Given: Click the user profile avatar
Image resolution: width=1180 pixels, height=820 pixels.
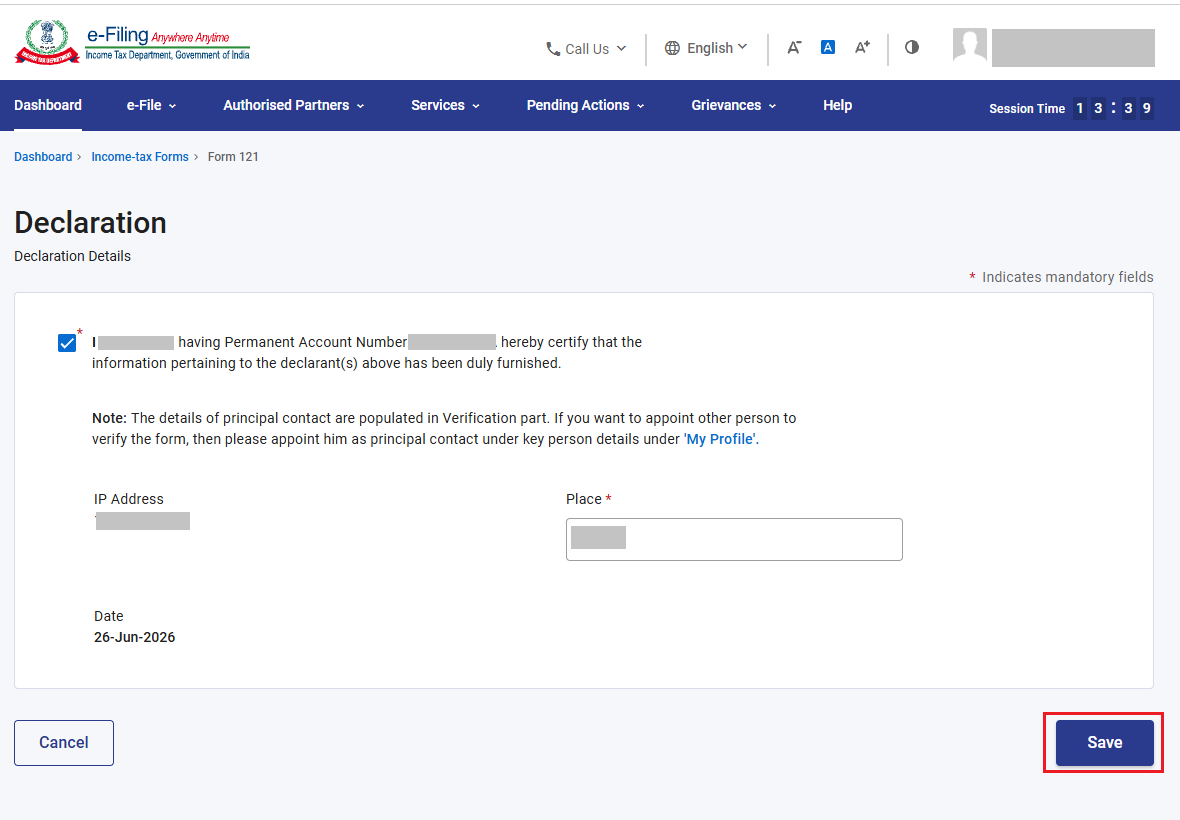Looking at the screenshot, I should pos(969,47).
